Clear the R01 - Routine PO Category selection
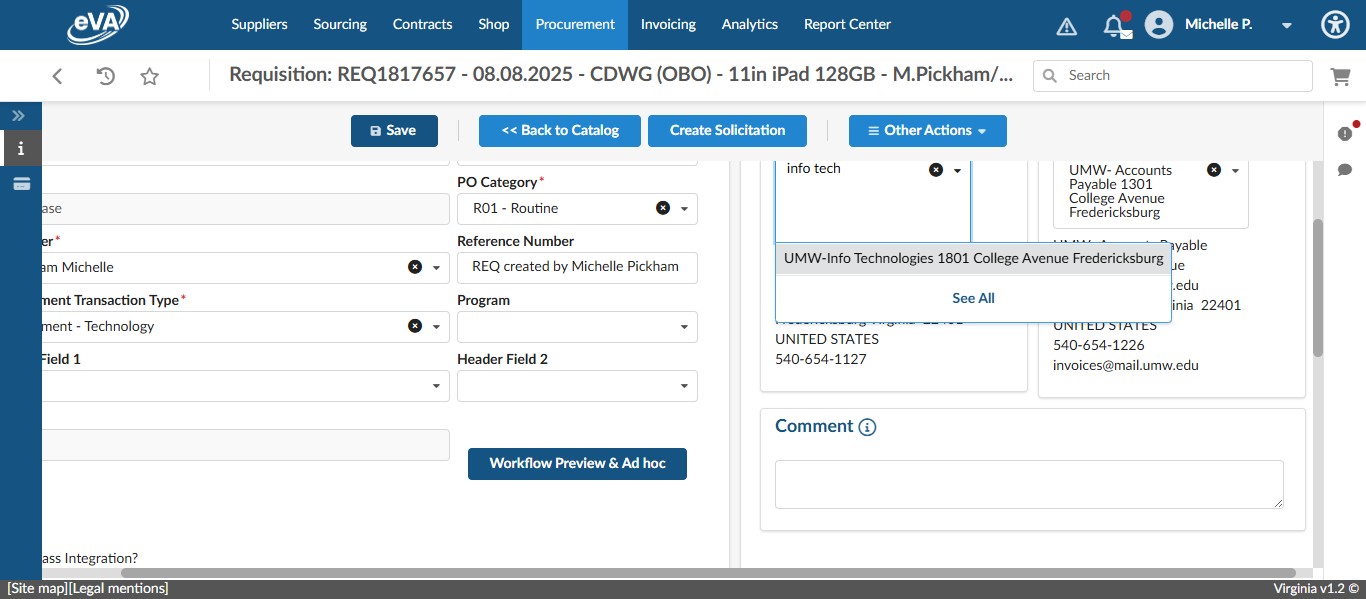The width and height of the screenshot is (1366, 599). tap(662, 208)
